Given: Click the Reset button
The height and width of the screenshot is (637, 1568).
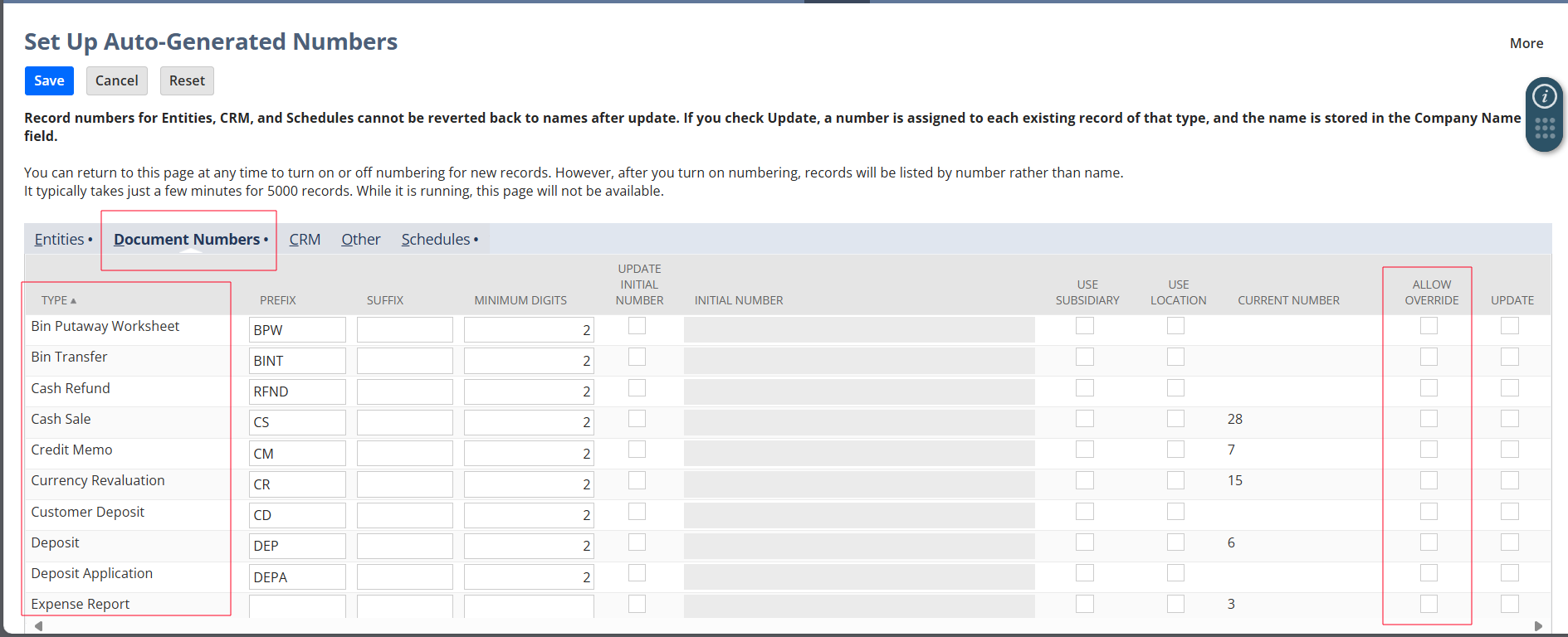Looking at the screenshot, I should (x=187, y=80).
